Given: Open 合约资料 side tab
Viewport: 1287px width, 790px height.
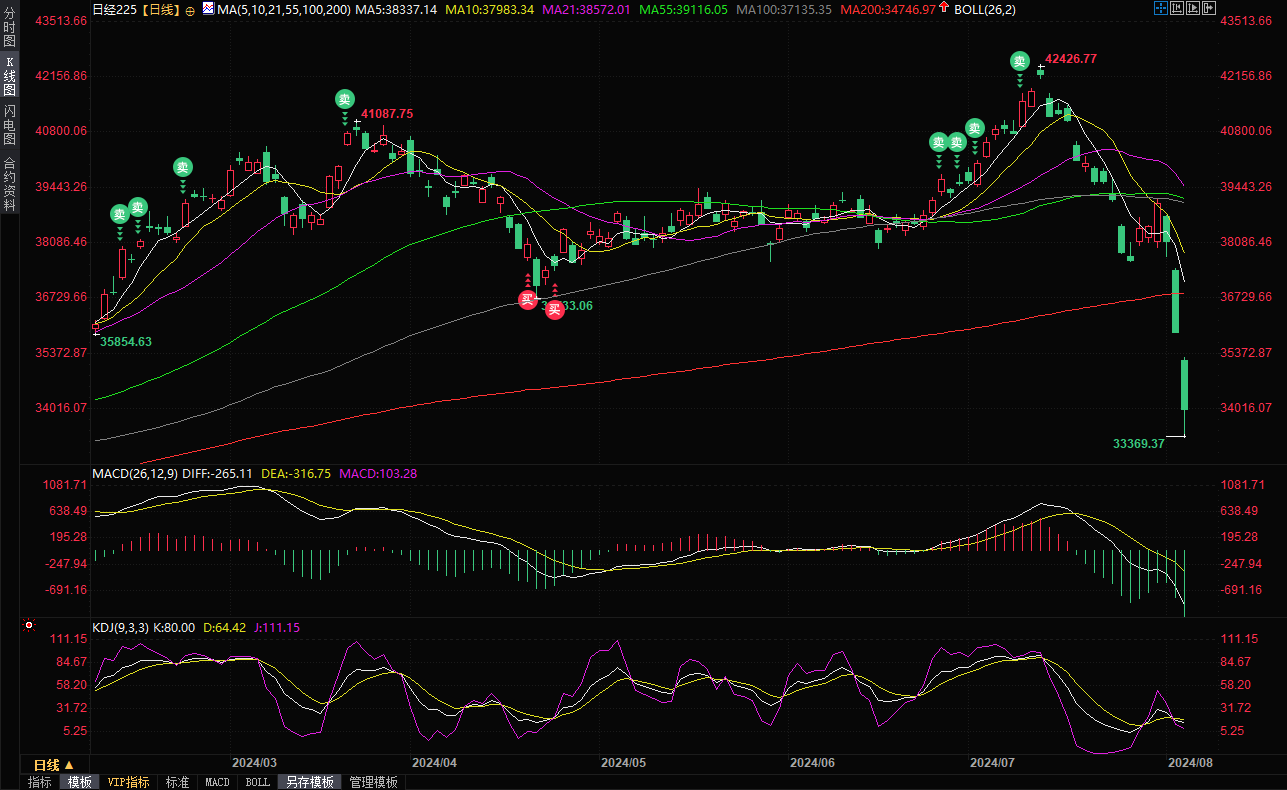Looking at the screenshot, I should pyautogui.click(x=10, y=183).
